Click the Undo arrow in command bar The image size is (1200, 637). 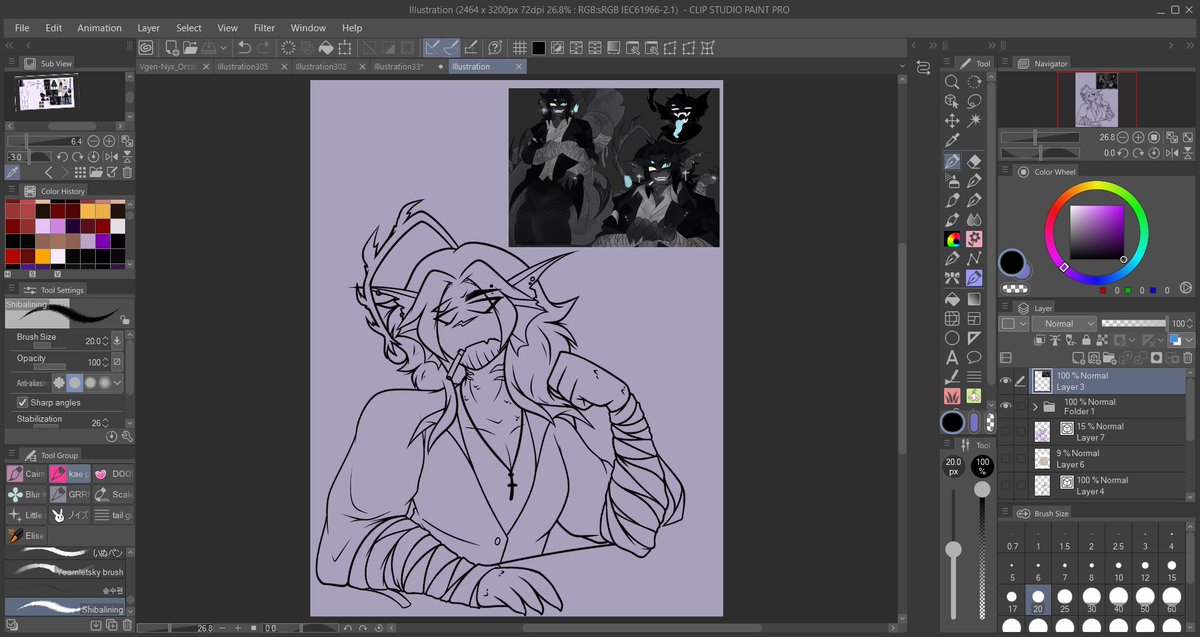click(244, 47)
